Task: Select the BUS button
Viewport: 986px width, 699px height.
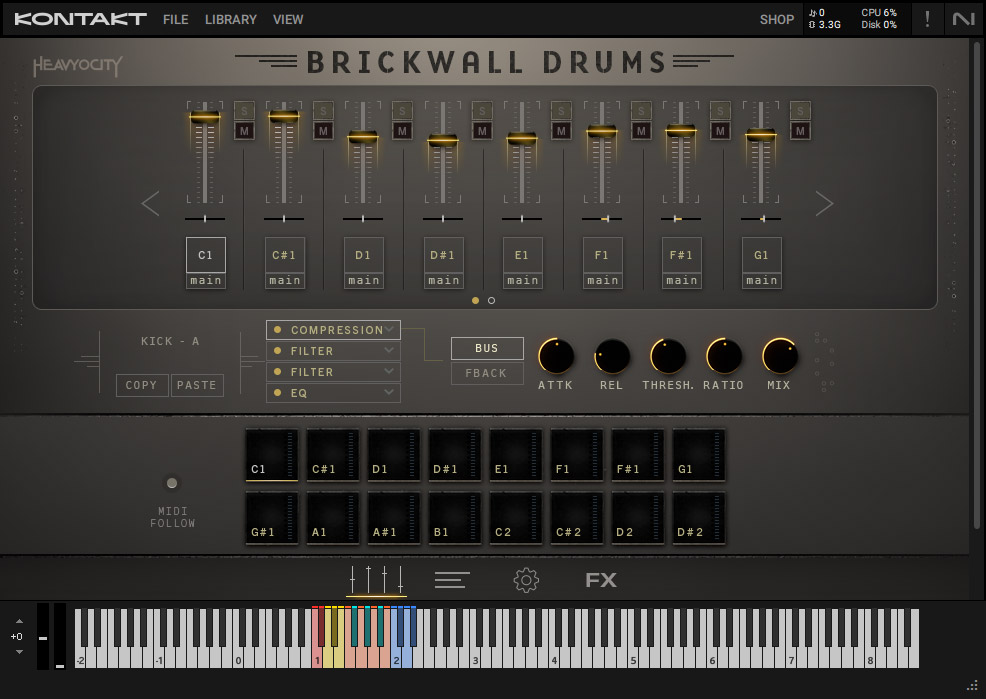Action: [x=487, y=348]
